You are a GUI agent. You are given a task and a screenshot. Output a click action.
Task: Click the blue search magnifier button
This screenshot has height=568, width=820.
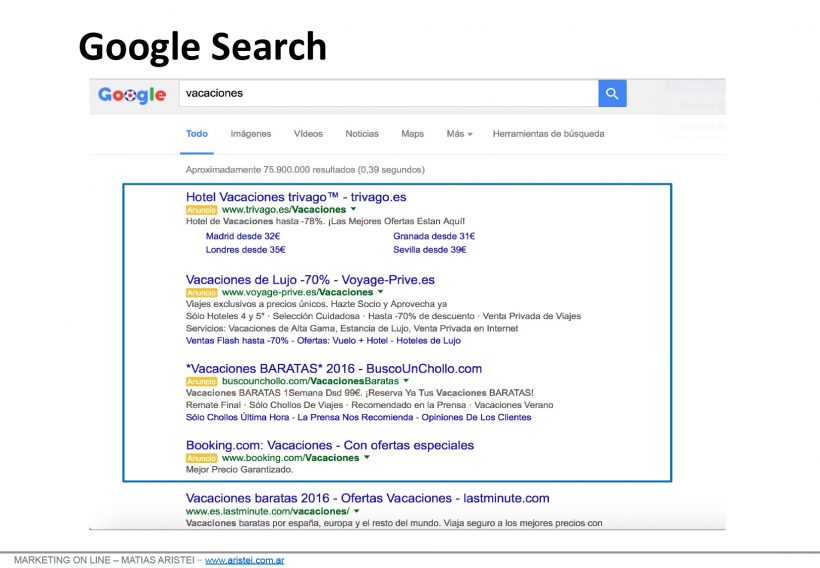(x=612, y=94)
